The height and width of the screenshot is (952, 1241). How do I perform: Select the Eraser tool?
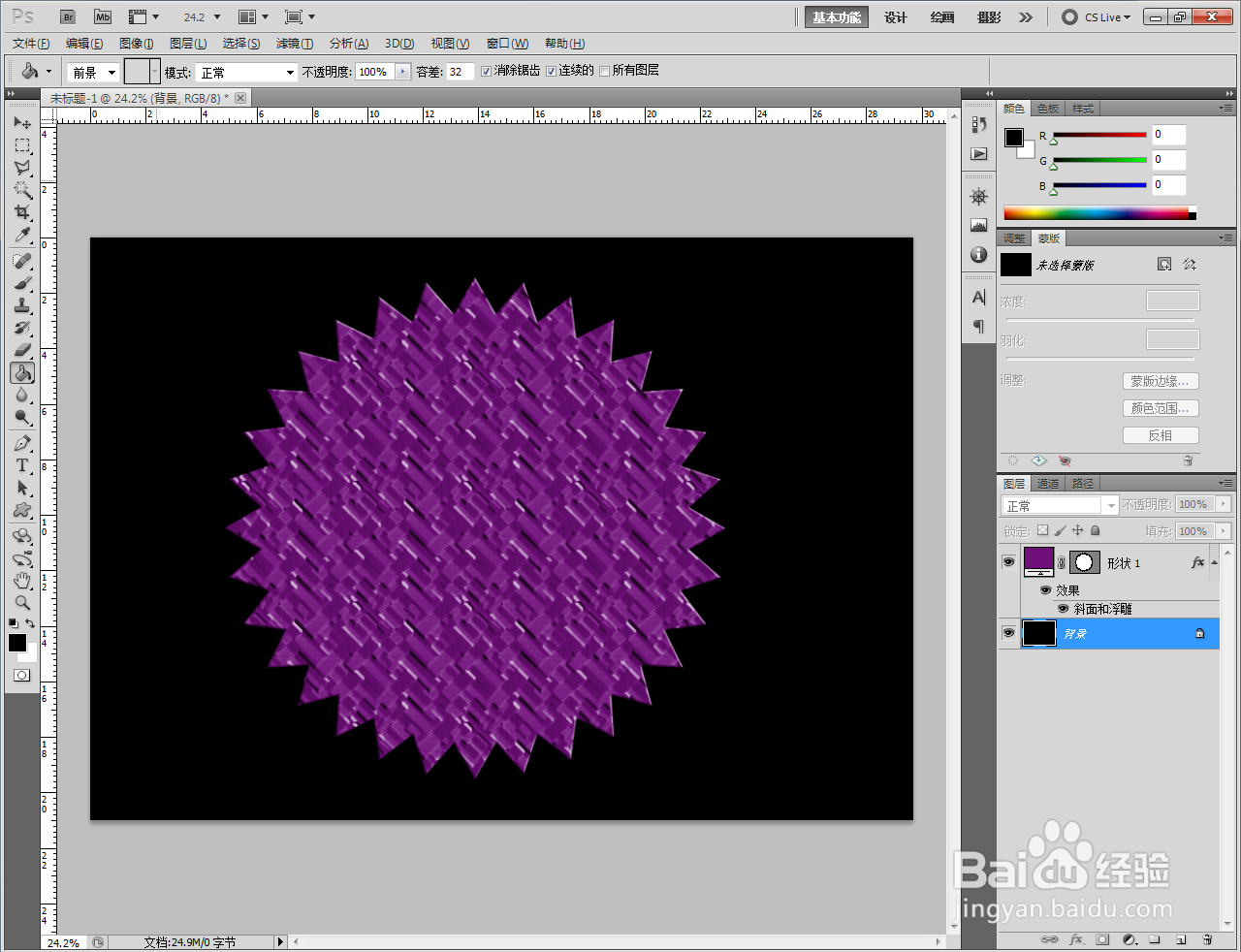(22, 350)
